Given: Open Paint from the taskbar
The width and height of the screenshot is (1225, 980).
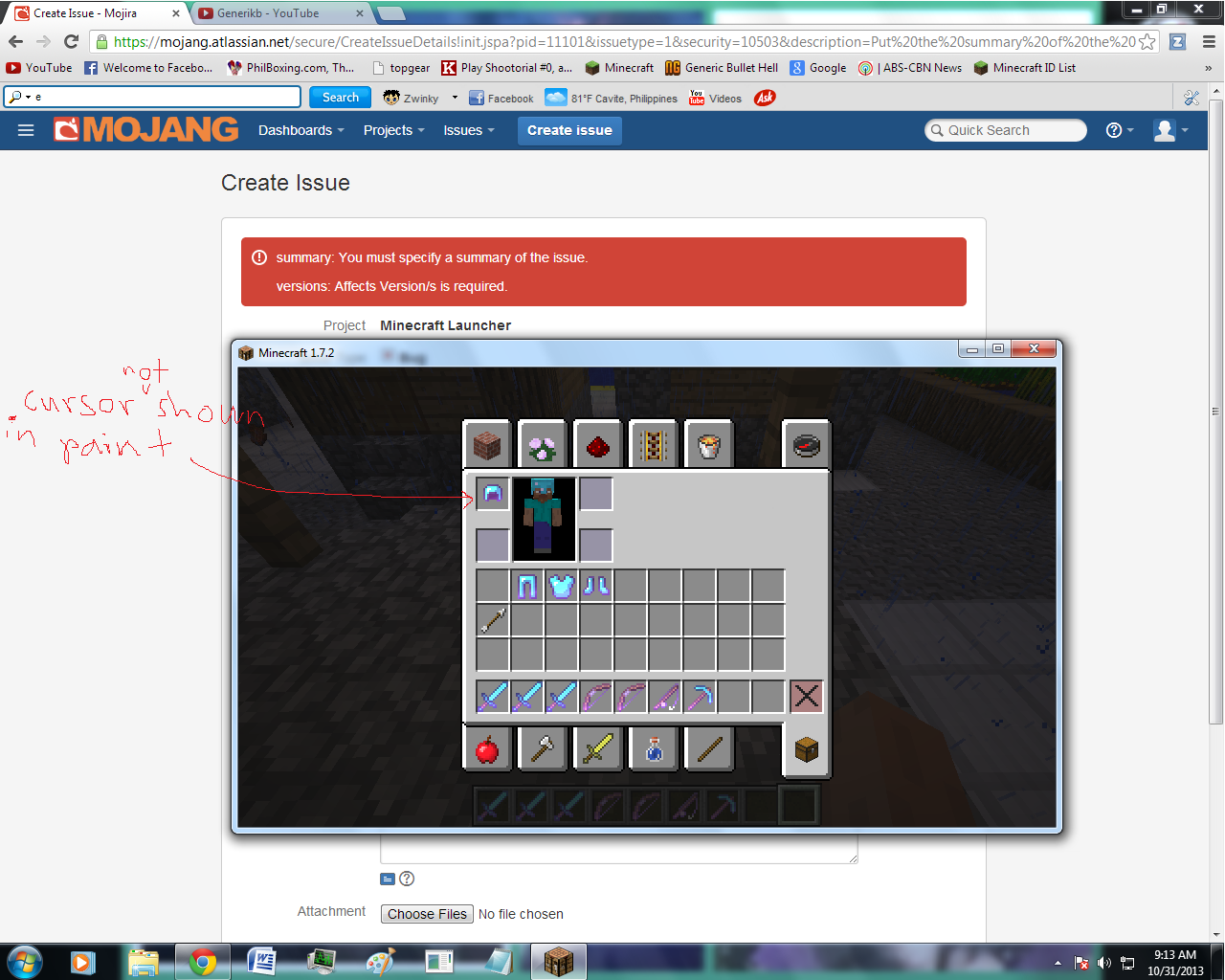Looking at the screenshot, I should pyautogui.click(x=380, y=961).
